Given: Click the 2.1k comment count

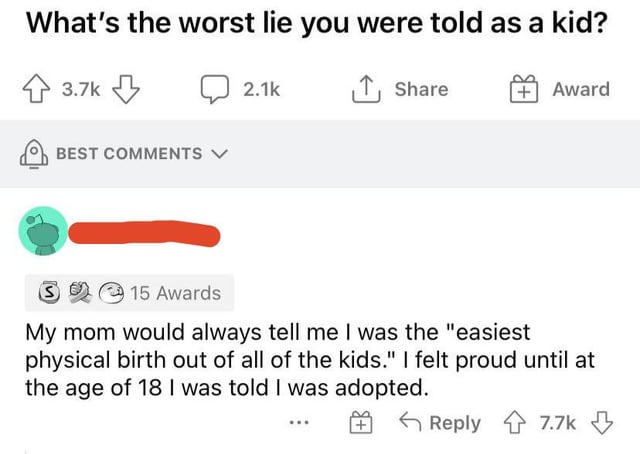Looking at the screenshot, I should 262,90.
